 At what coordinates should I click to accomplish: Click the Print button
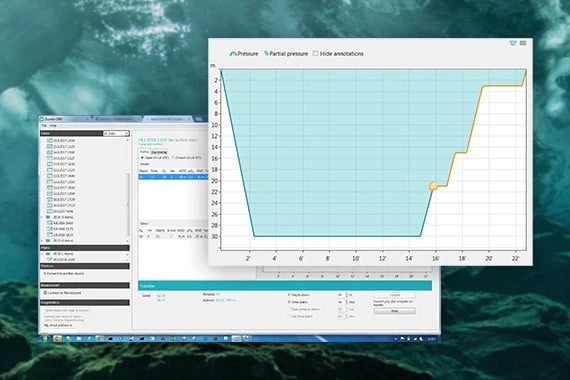394,311
